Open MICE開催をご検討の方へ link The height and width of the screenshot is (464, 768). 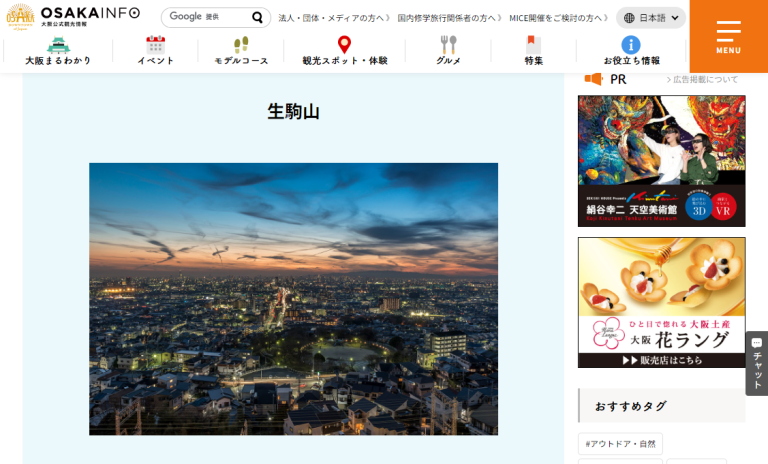[x=559, y=18]
